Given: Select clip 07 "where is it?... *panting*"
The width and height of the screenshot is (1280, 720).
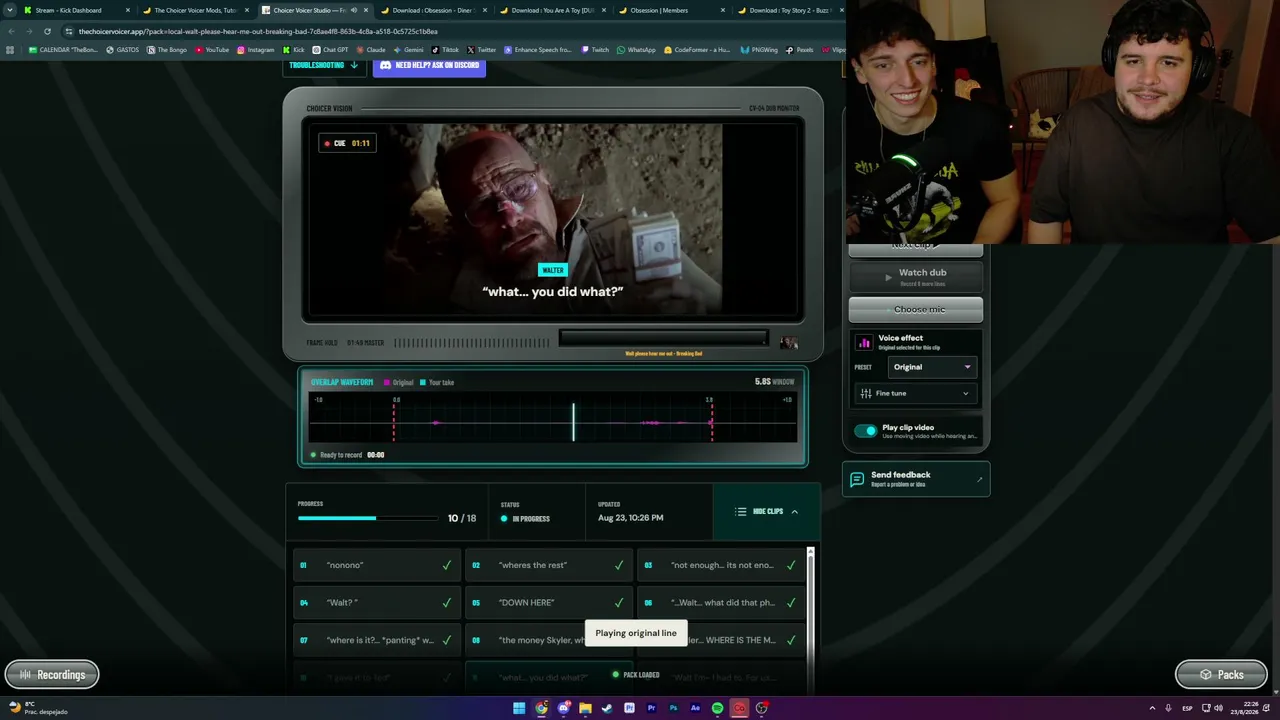Looking at the screenshot, I should coord(377,640).
